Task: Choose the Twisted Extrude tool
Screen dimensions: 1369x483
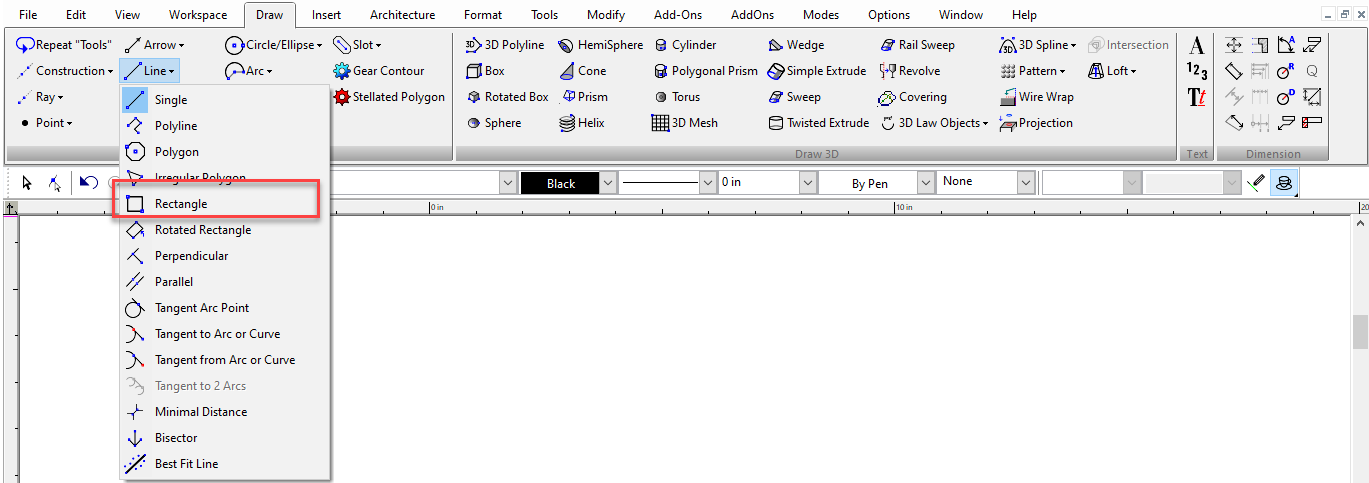Action: click(x=818, y=123)
